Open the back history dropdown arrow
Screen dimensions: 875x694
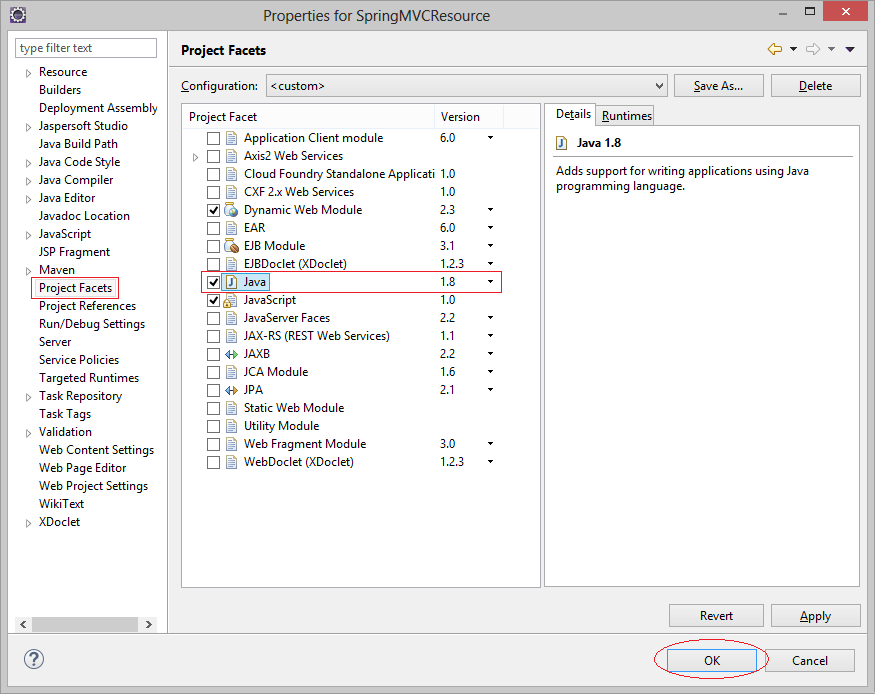tap(793, 49)
